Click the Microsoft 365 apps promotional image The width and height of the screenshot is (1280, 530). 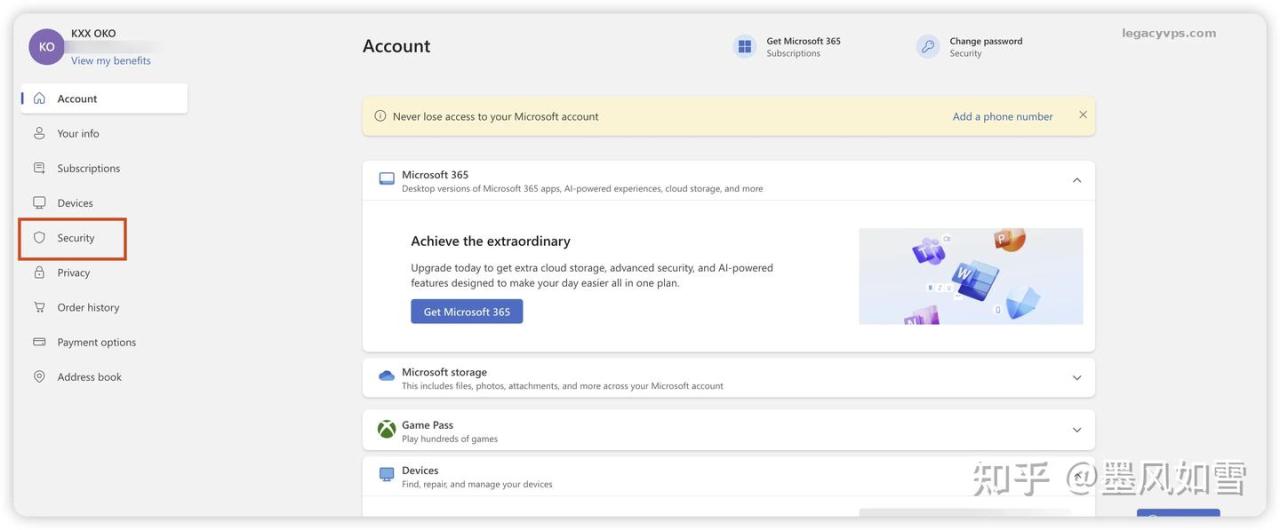[970, 276]
